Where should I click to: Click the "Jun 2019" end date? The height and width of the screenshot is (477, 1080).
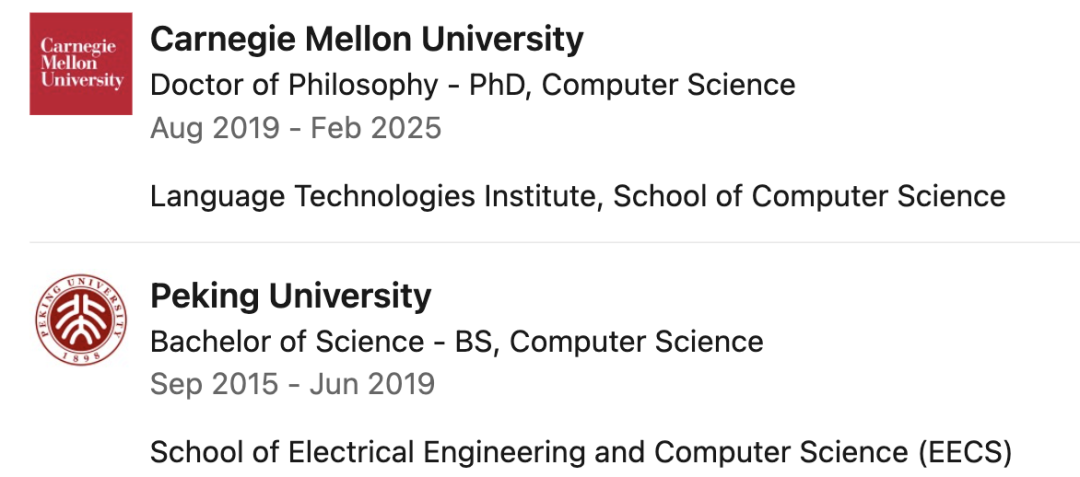click(x=373, y=383)
